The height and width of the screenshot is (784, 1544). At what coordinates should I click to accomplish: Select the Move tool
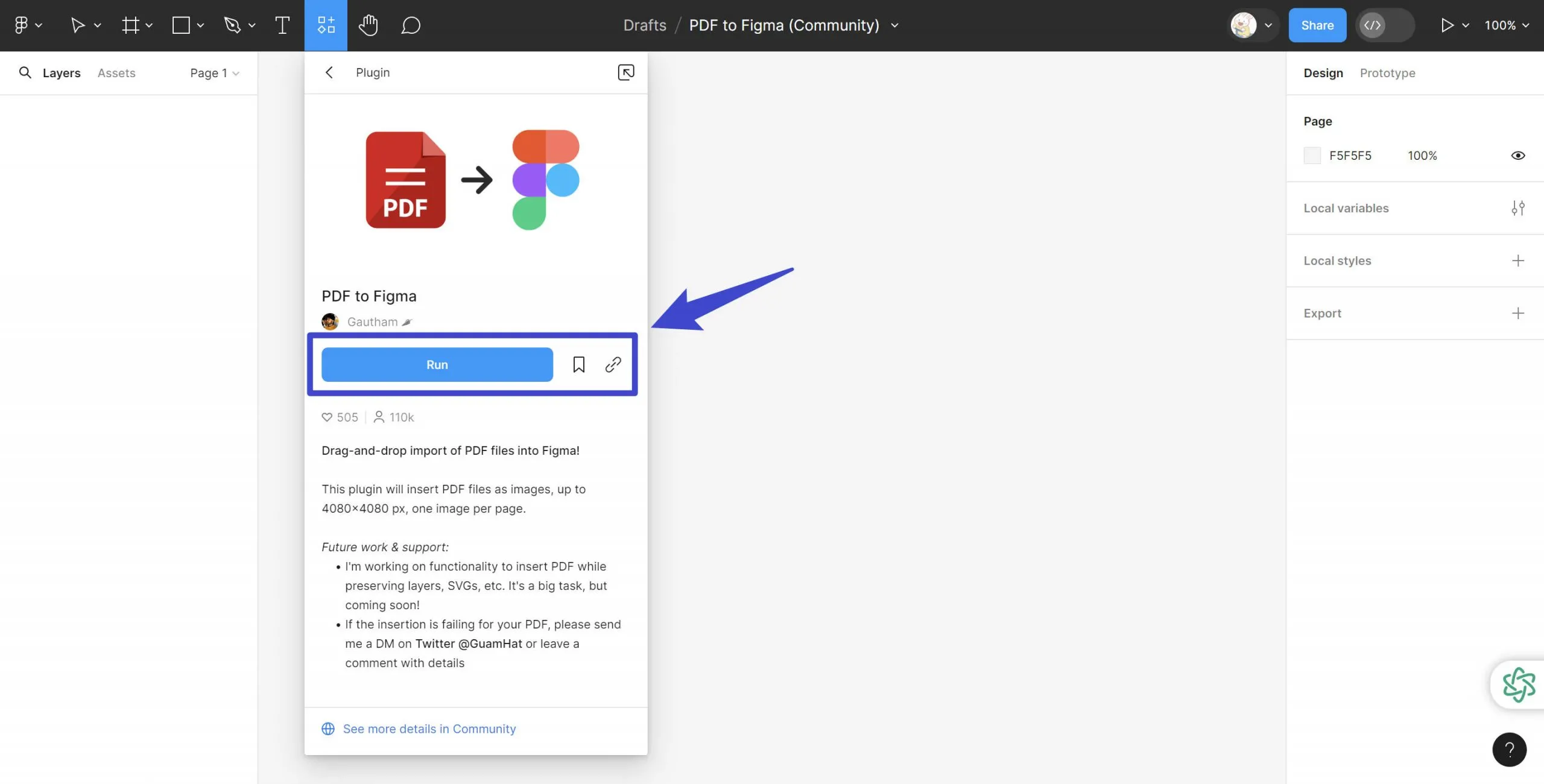[x=79, y=25]
